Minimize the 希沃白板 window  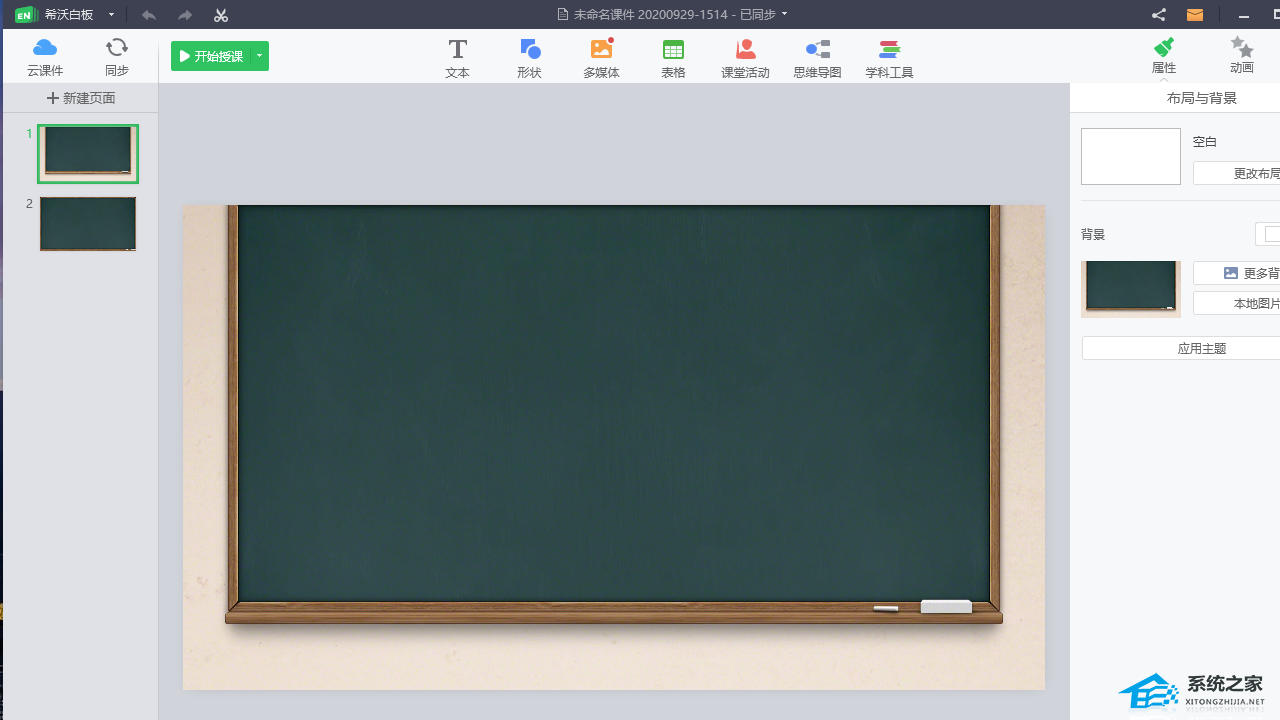click(x=1244, y=15)
